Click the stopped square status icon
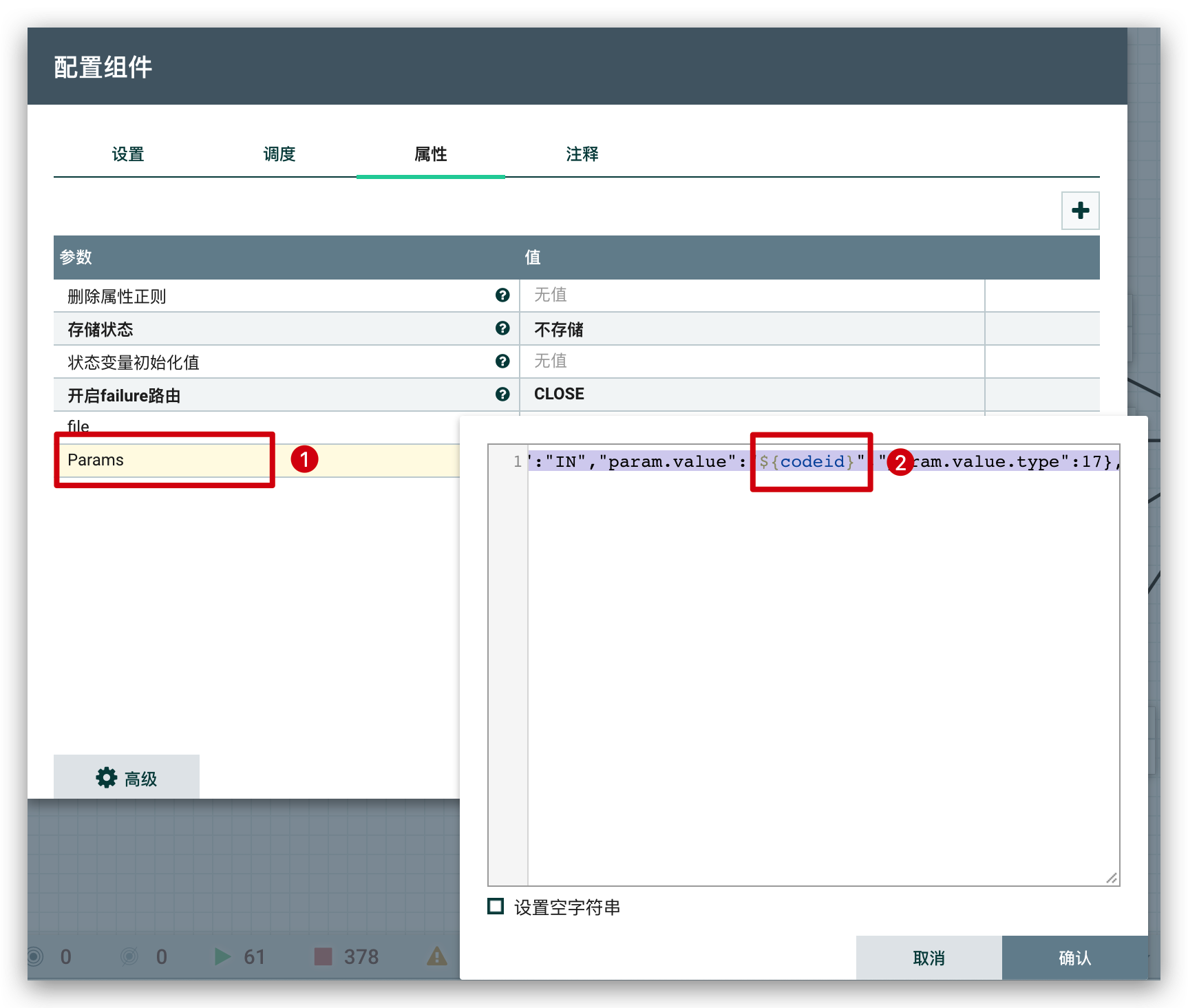Image resolution: width=1188 pixels, height=1008 pixels. (x=323, y=956)
